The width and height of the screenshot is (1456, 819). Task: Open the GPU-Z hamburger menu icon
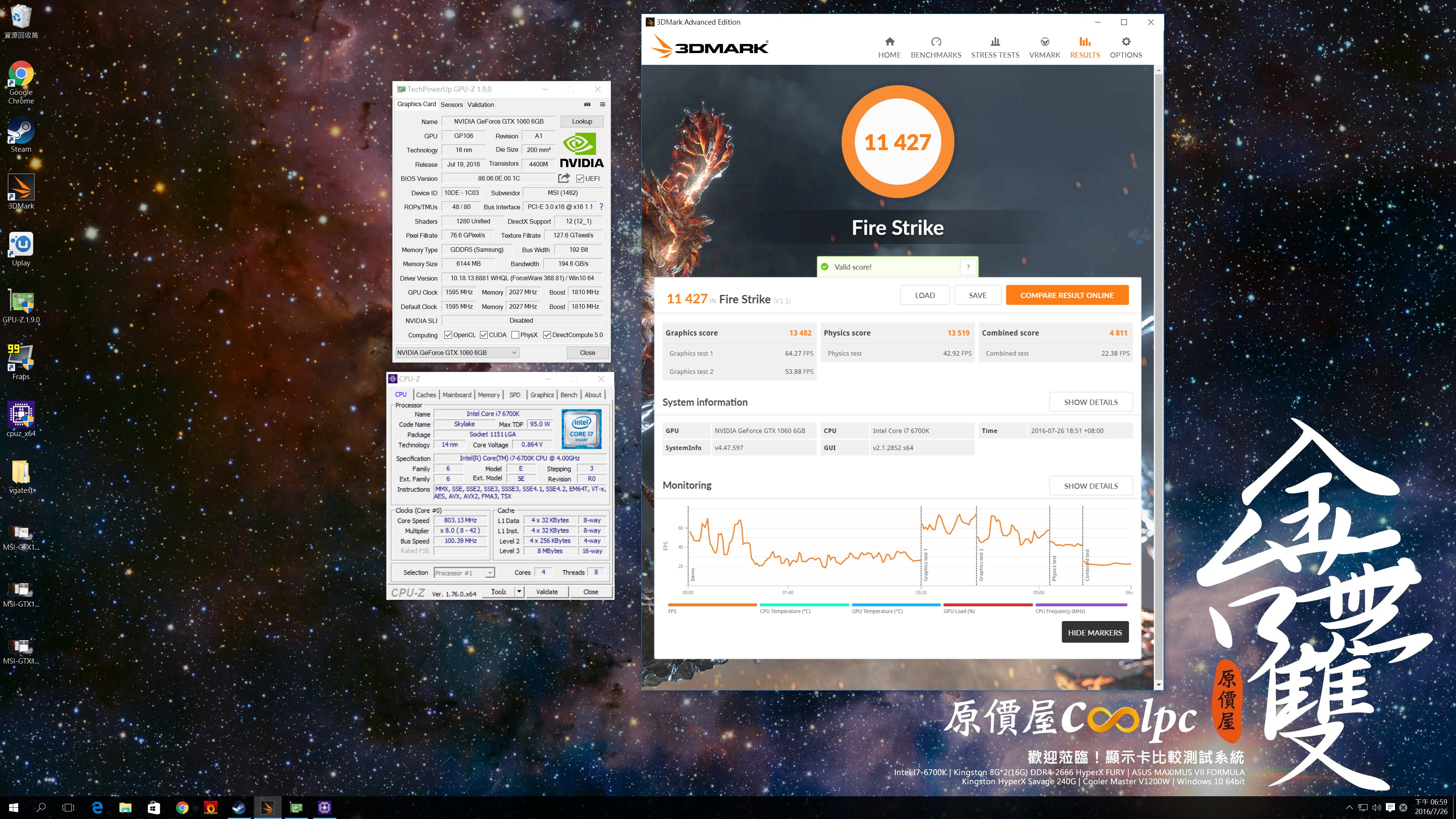602,105
